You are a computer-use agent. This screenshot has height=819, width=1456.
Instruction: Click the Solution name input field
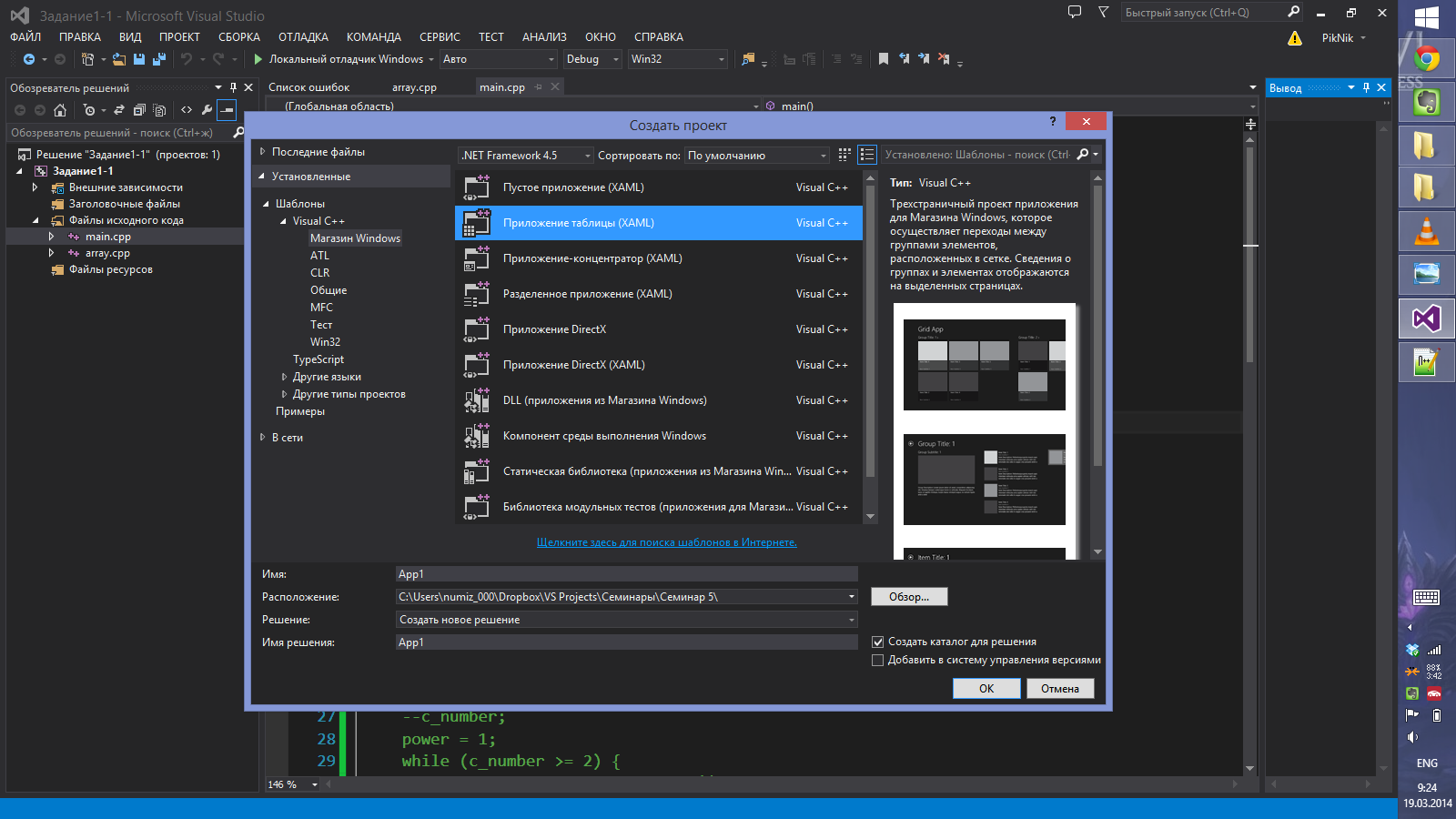pos(627,642)
